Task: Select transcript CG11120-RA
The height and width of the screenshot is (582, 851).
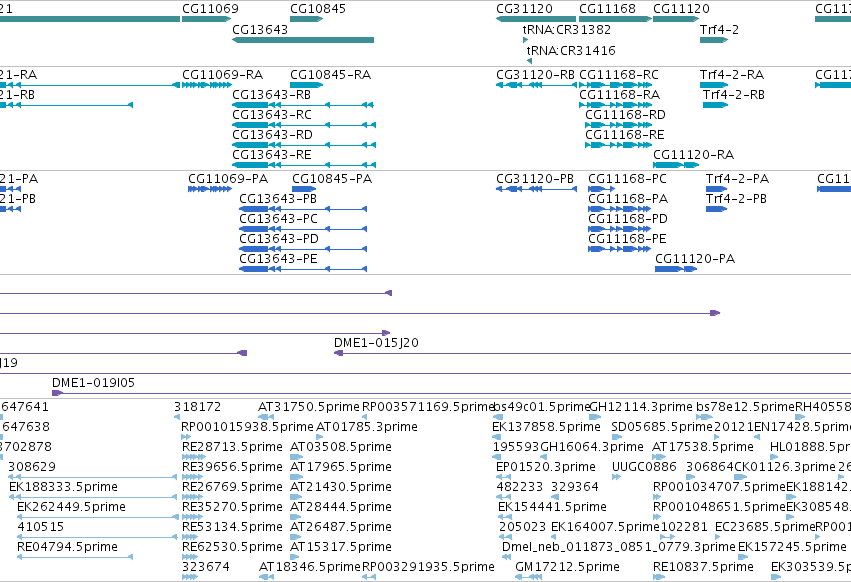Action: point(676,165)
